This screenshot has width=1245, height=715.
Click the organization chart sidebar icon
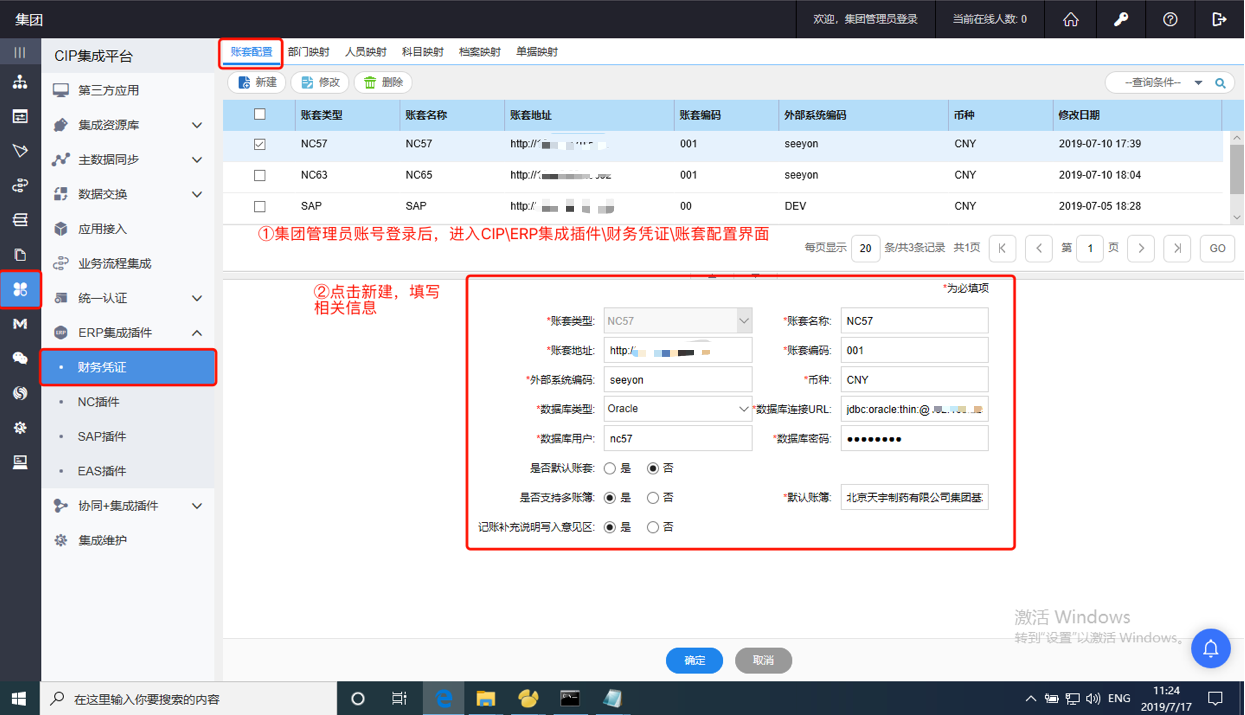[20, 82]
